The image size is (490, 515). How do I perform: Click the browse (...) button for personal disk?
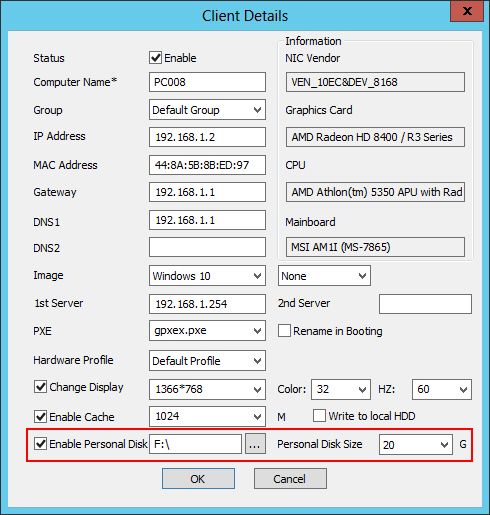255,444
